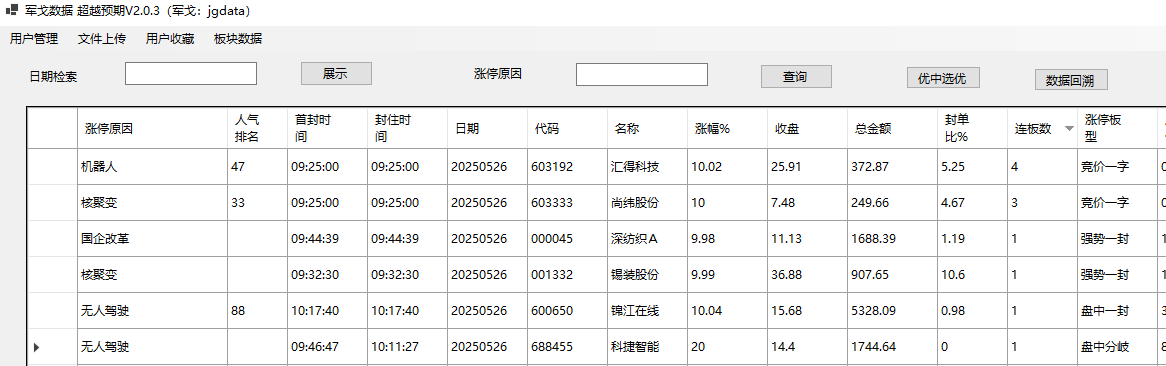Click the 连板数 sort arrow
The width and height of the screenshot is (1166, 366).
(x=1069, y=128)
